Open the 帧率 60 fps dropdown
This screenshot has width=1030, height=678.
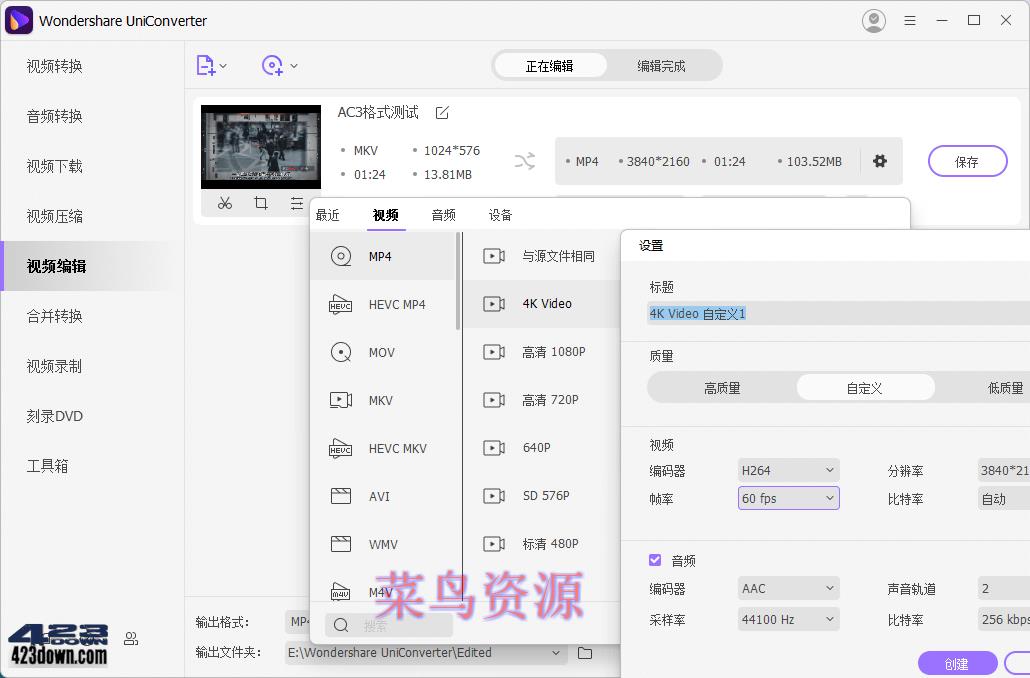pyautogui.click(x=788, y=498)
